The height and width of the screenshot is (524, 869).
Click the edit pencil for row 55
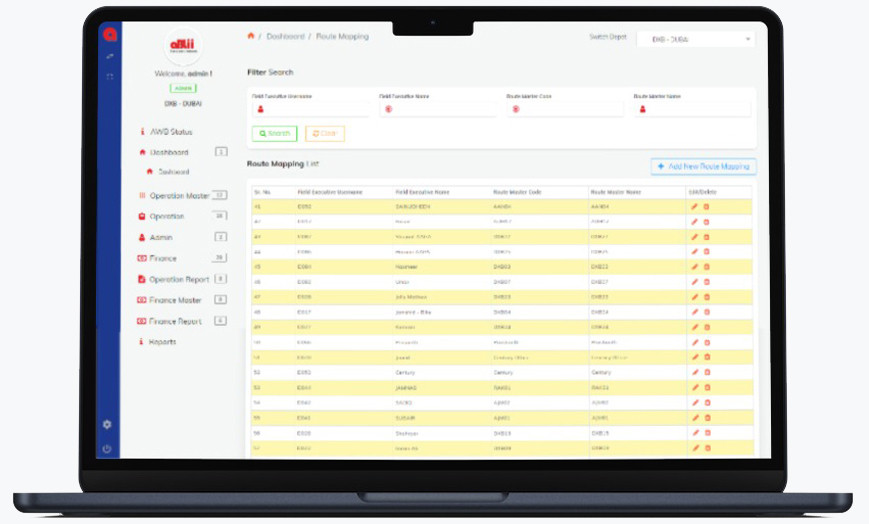(x=695, y=418)
